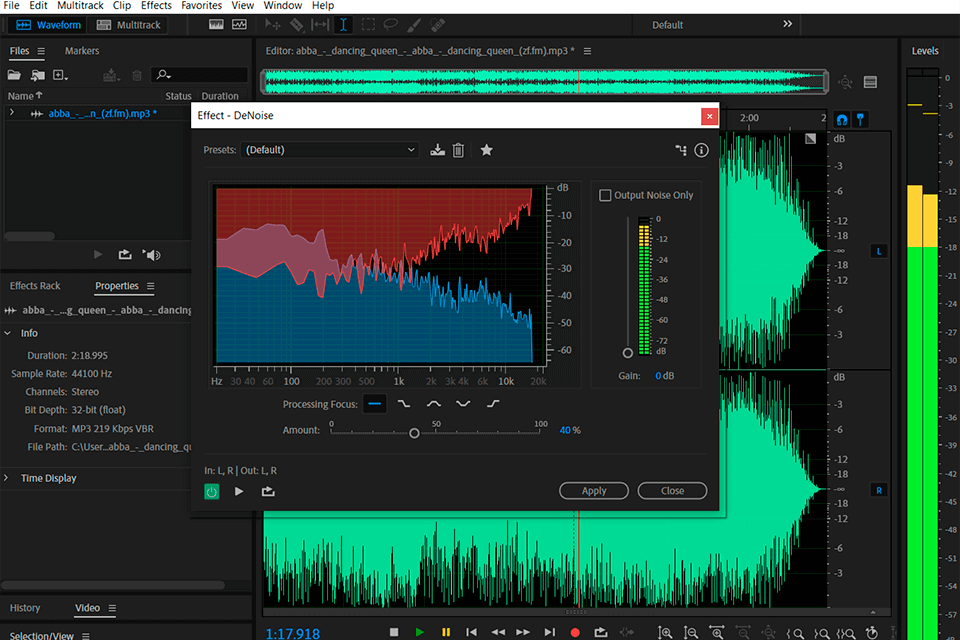Viewport: 960px width, 640px height.
Task: Click the Zoom In icon in the transport bar
Action: [x=665, y=631]
